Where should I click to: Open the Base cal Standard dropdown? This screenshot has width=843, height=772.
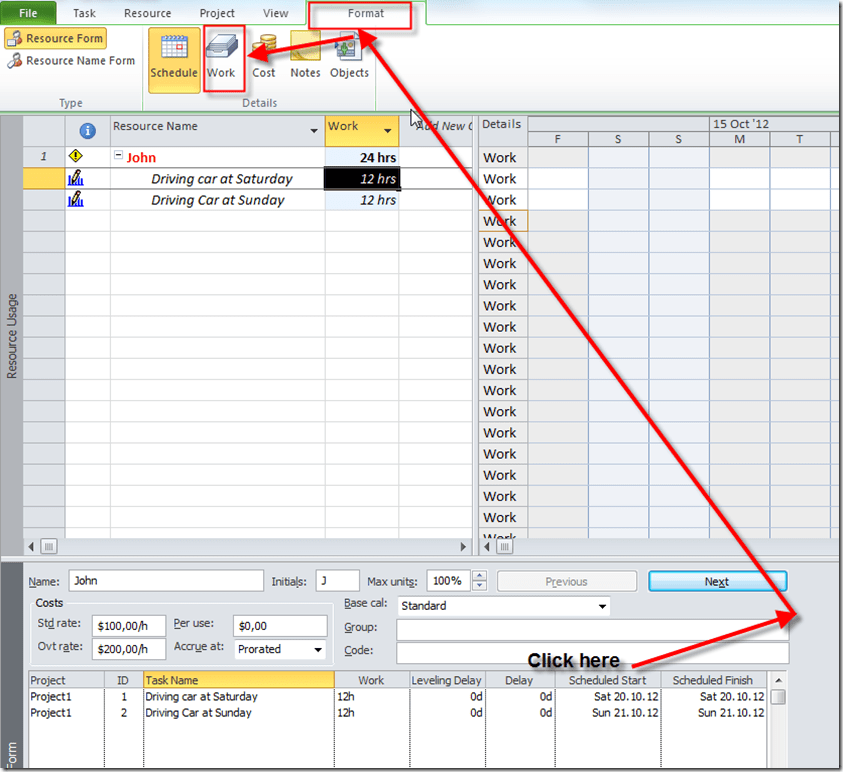pyautogui.click(x=602, y=606)
